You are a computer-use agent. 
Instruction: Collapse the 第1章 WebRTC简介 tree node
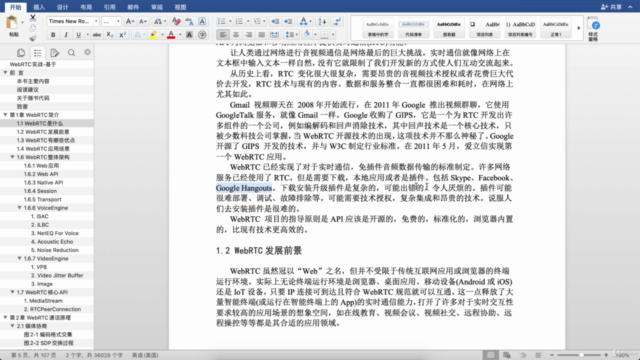(x=5, y=115)
